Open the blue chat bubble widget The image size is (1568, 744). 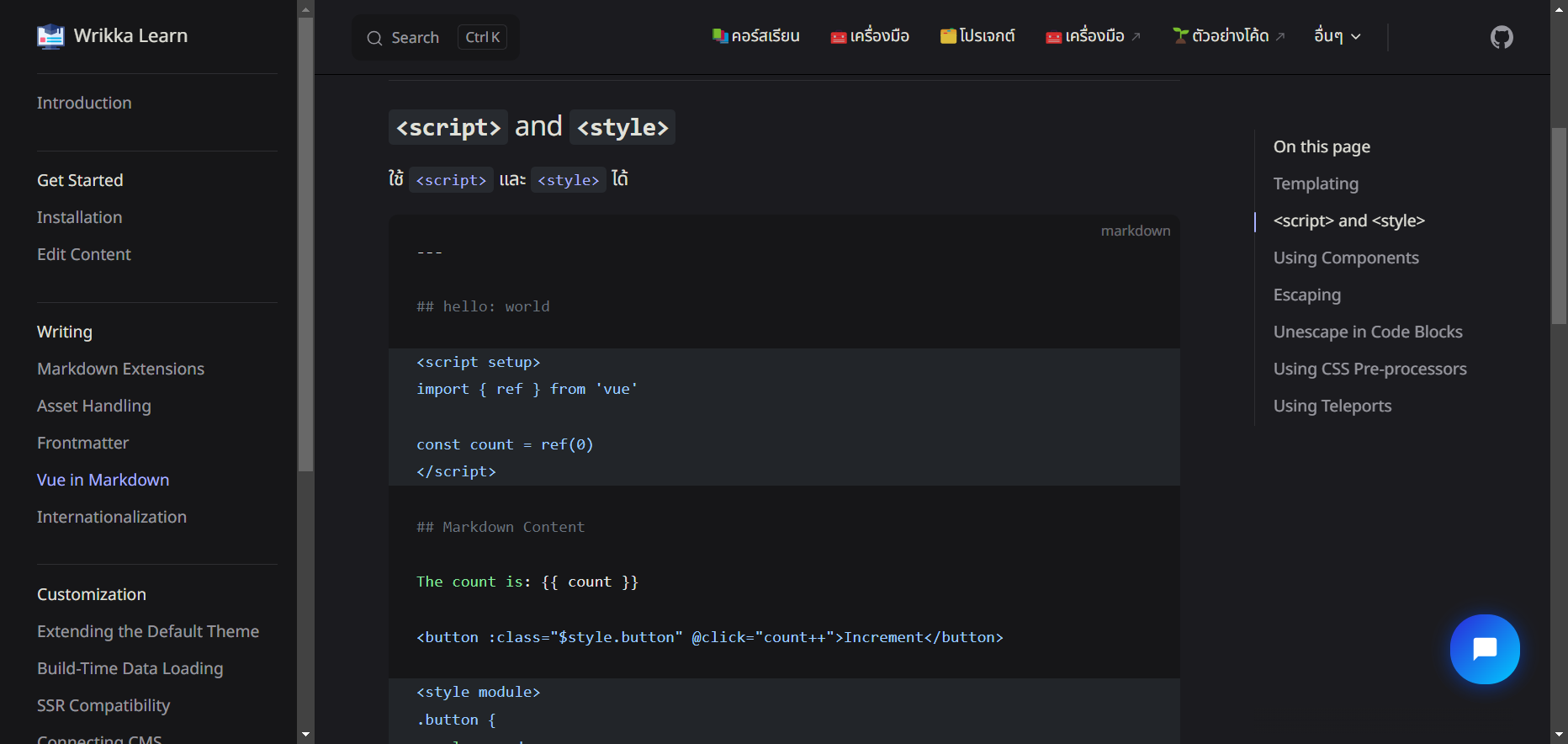click(x=1485, y=649)
